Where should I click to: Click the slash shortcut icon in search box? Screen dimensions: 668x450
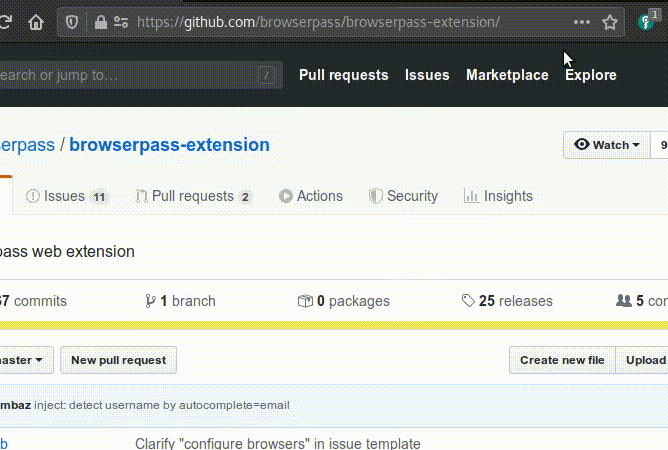(x=266, y=75)
